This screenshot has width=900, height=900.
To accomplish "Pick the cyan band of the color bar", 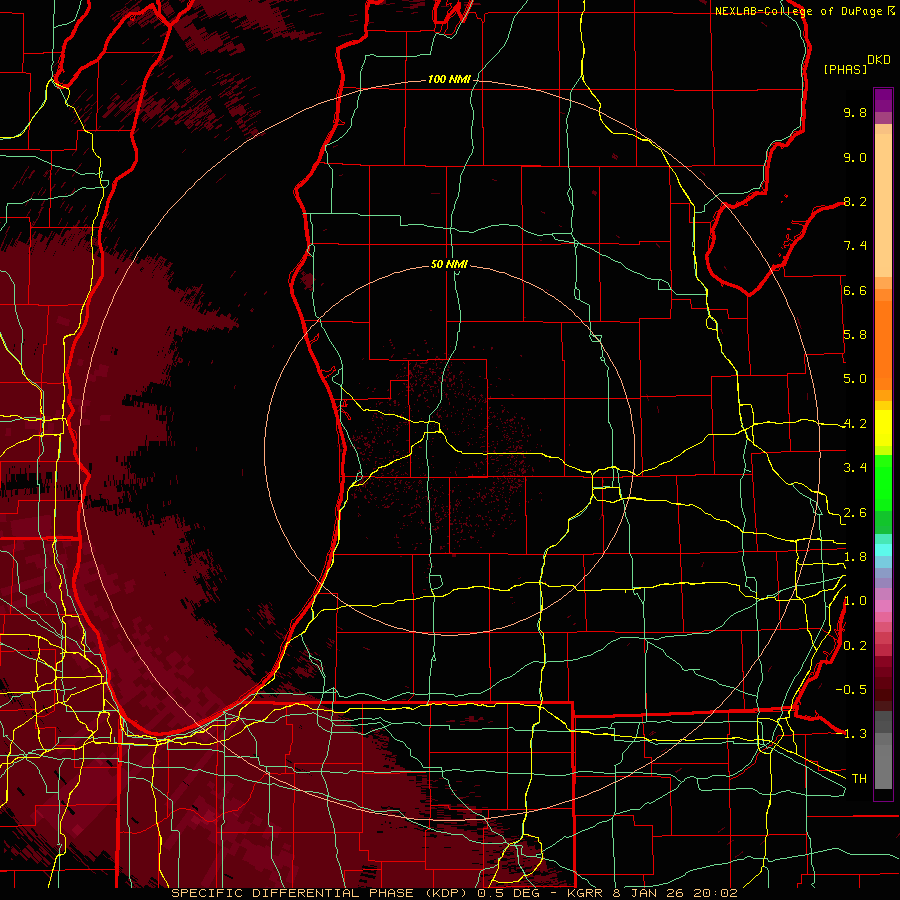I will click(883, 550).
